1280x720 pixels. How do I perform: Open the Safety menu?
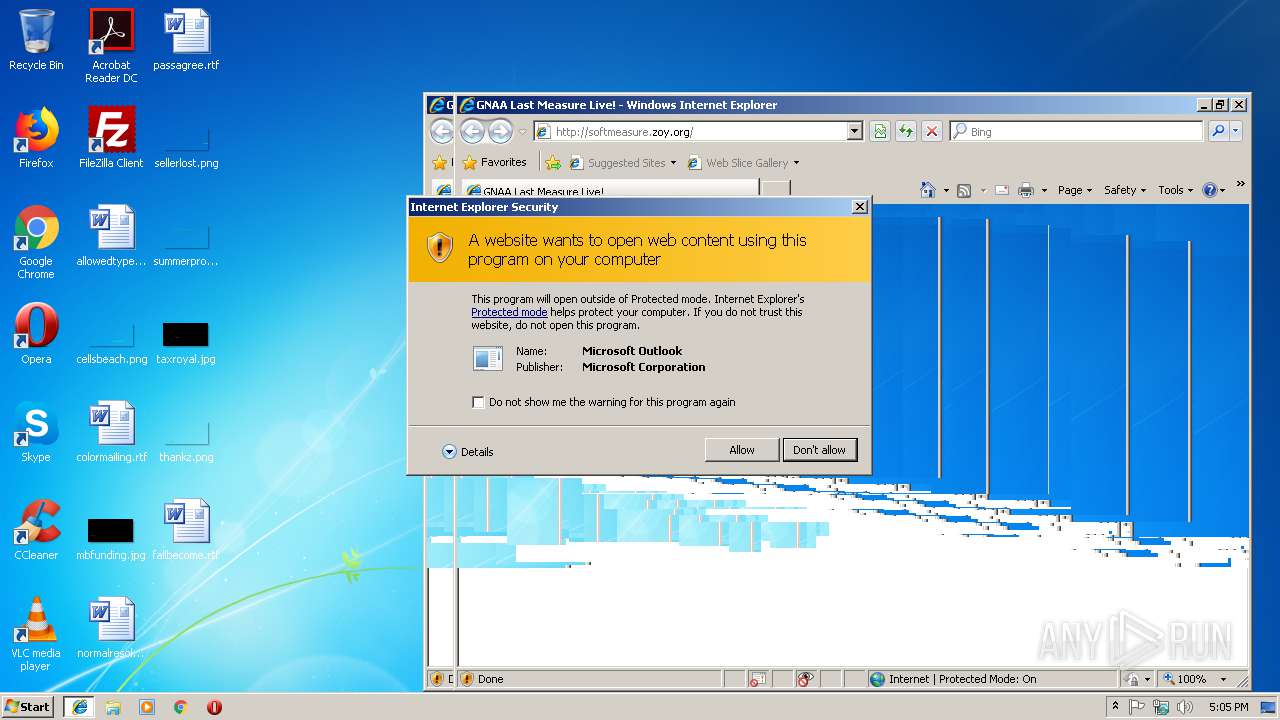1125,190
